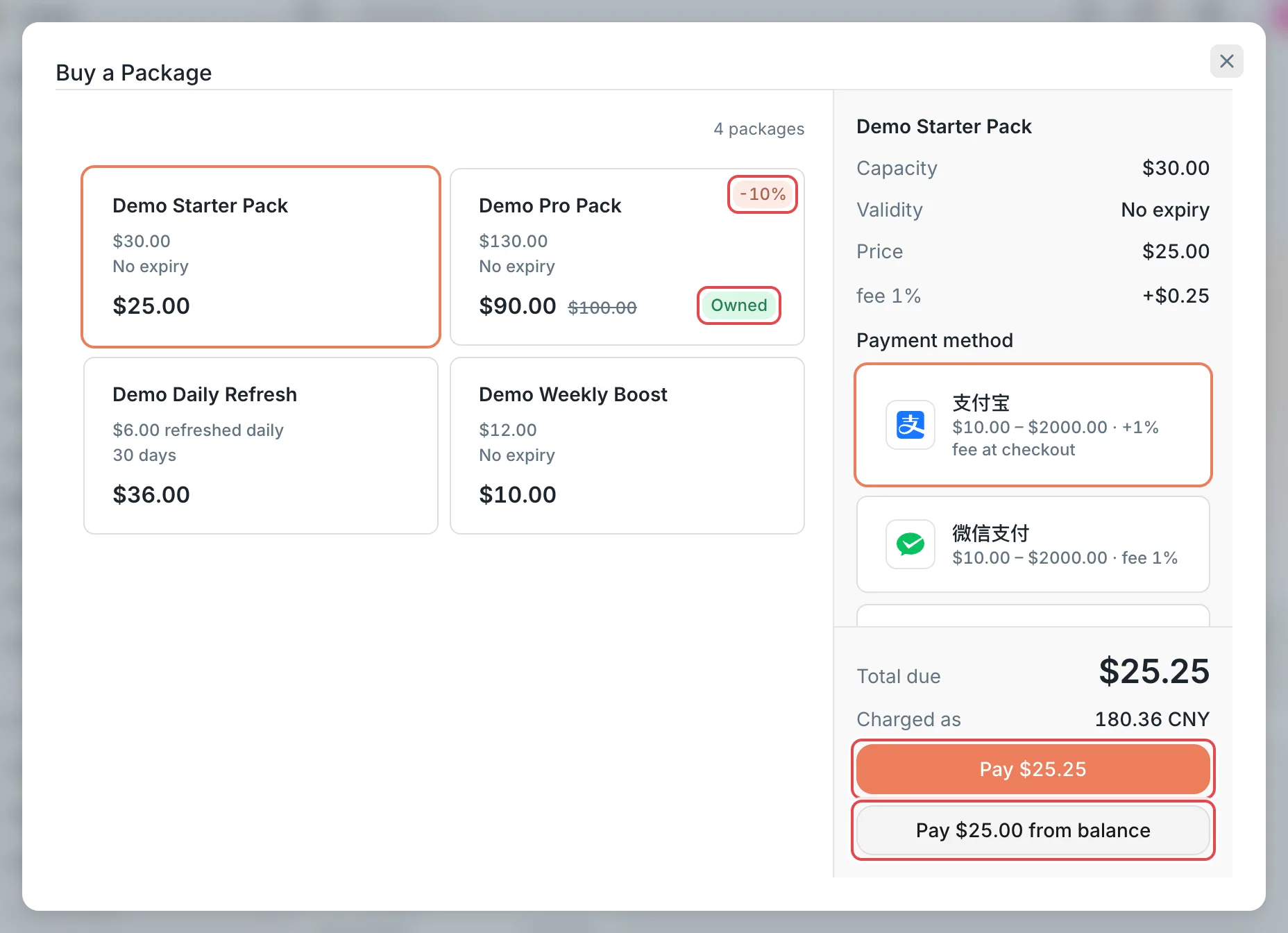This screenshot has width=1288, height=933.
Task: Click the 180.36 CNY charged value
Action: (x=1152, y=719)
